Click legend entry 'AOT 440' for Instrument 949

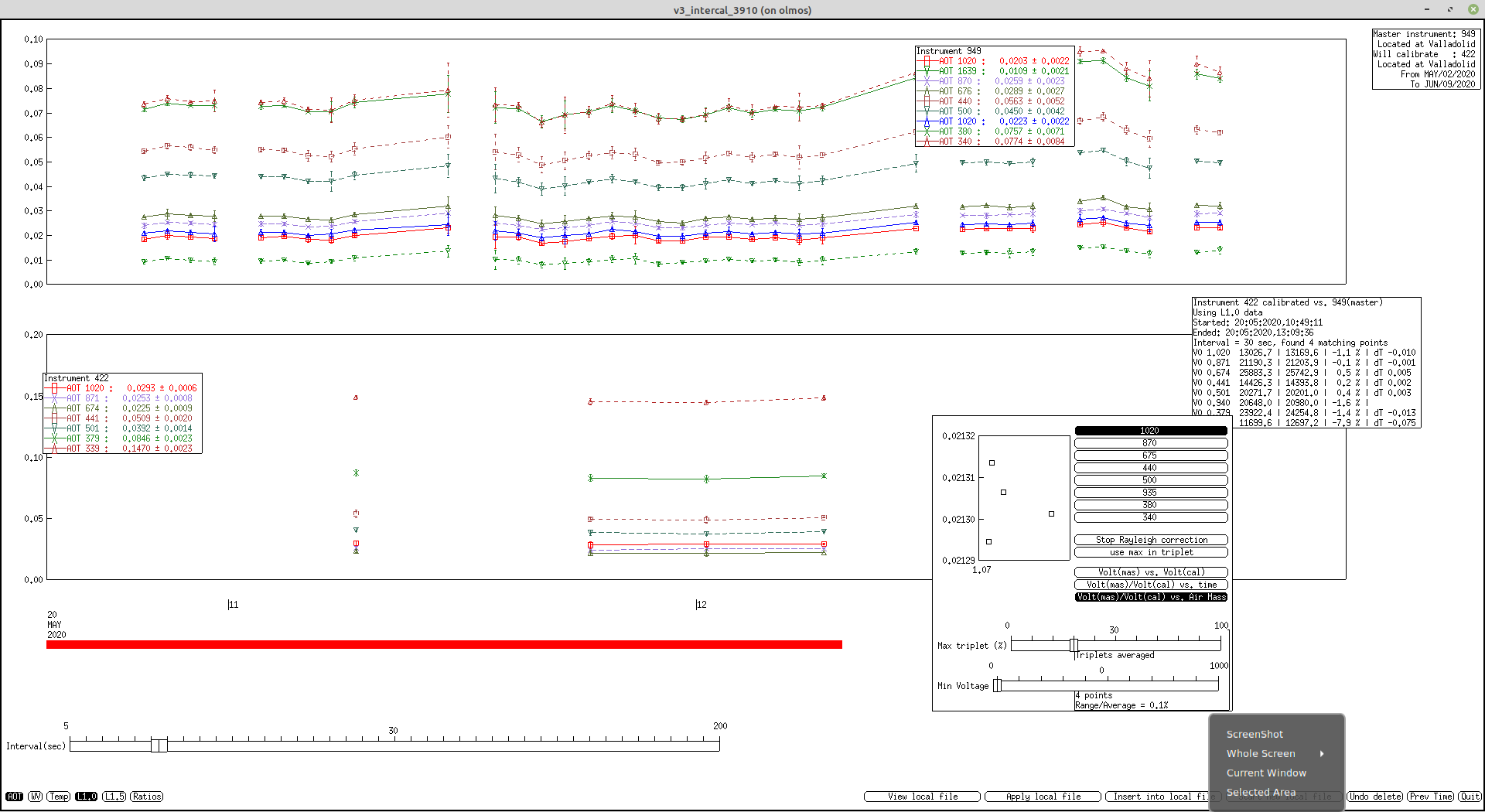pyautogui.click(x=993, y=101)
